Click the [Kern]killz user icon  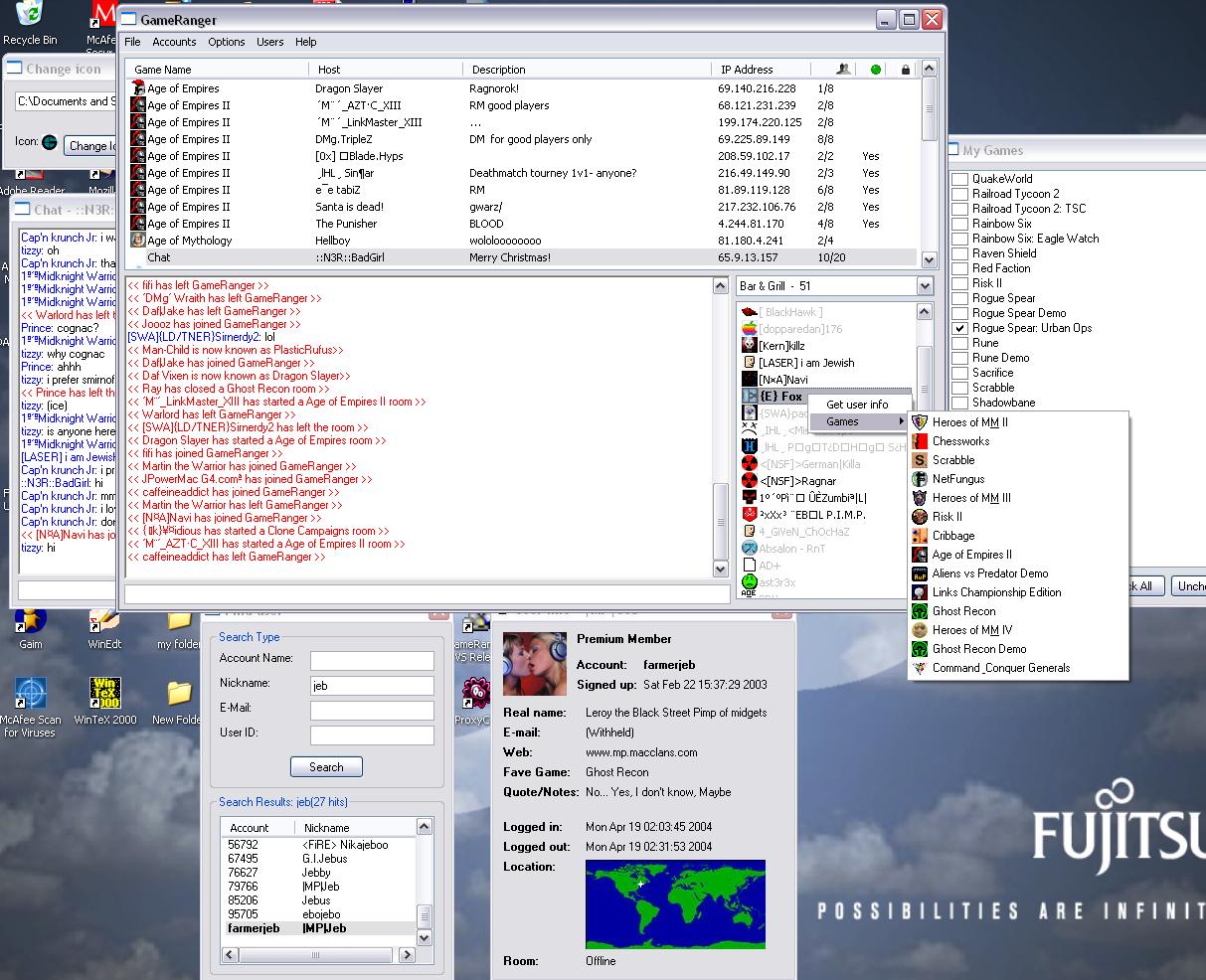[750, 345]
